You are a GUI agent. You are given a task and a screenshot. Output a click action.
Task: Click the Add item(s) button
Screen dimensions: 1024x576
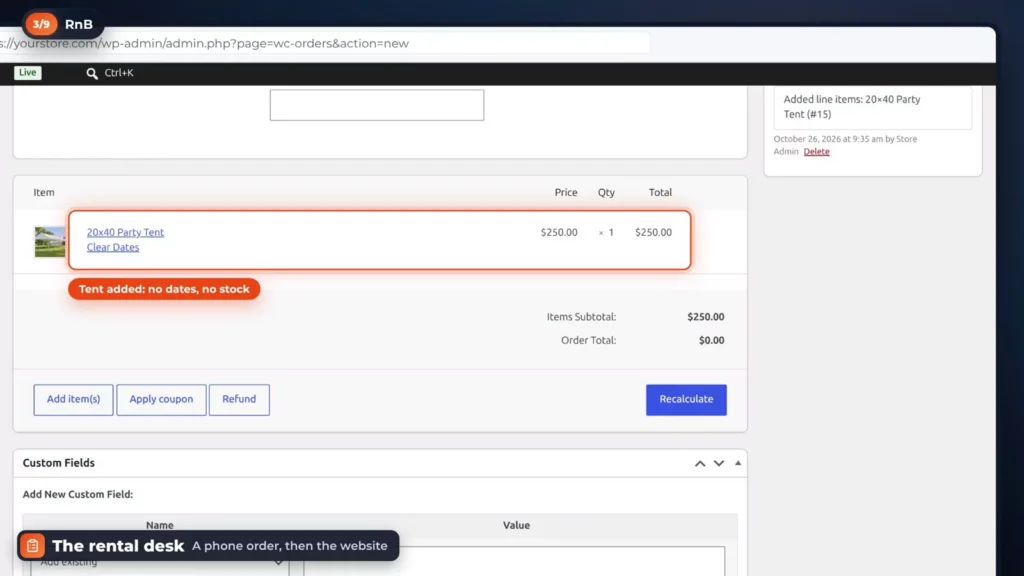tap(73, 400)
